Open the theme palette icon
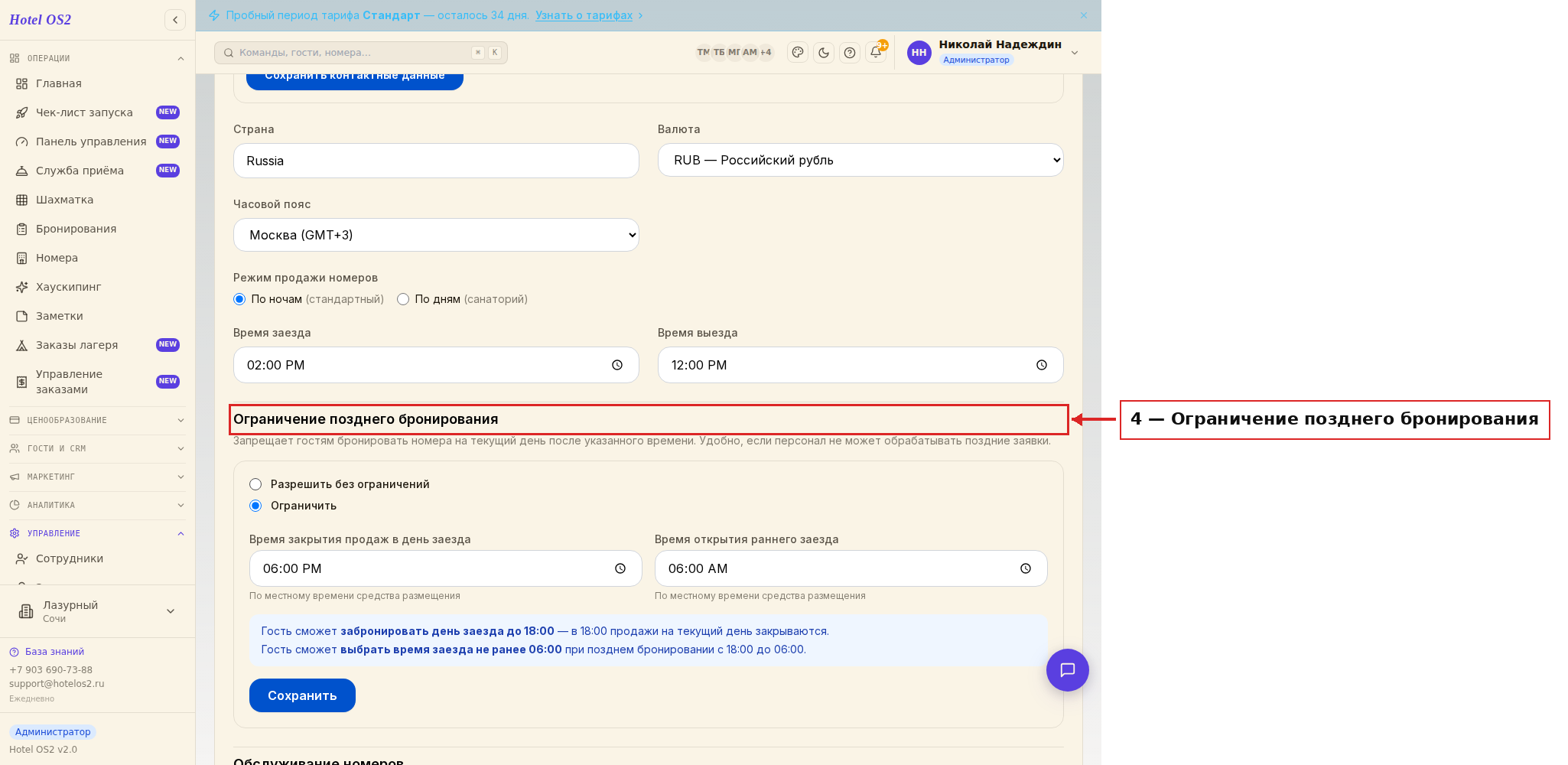Screen dimensions: 1568x765 (x=798, y=53)
